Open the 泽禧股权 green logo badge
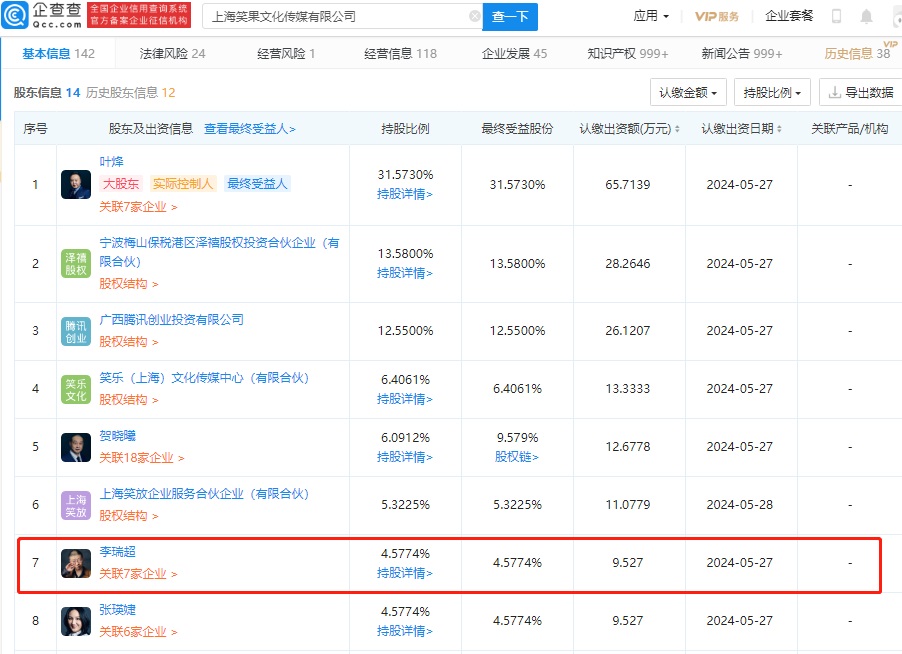The height and width of the screenshot is (654, 902). click(x=76, y=263)
